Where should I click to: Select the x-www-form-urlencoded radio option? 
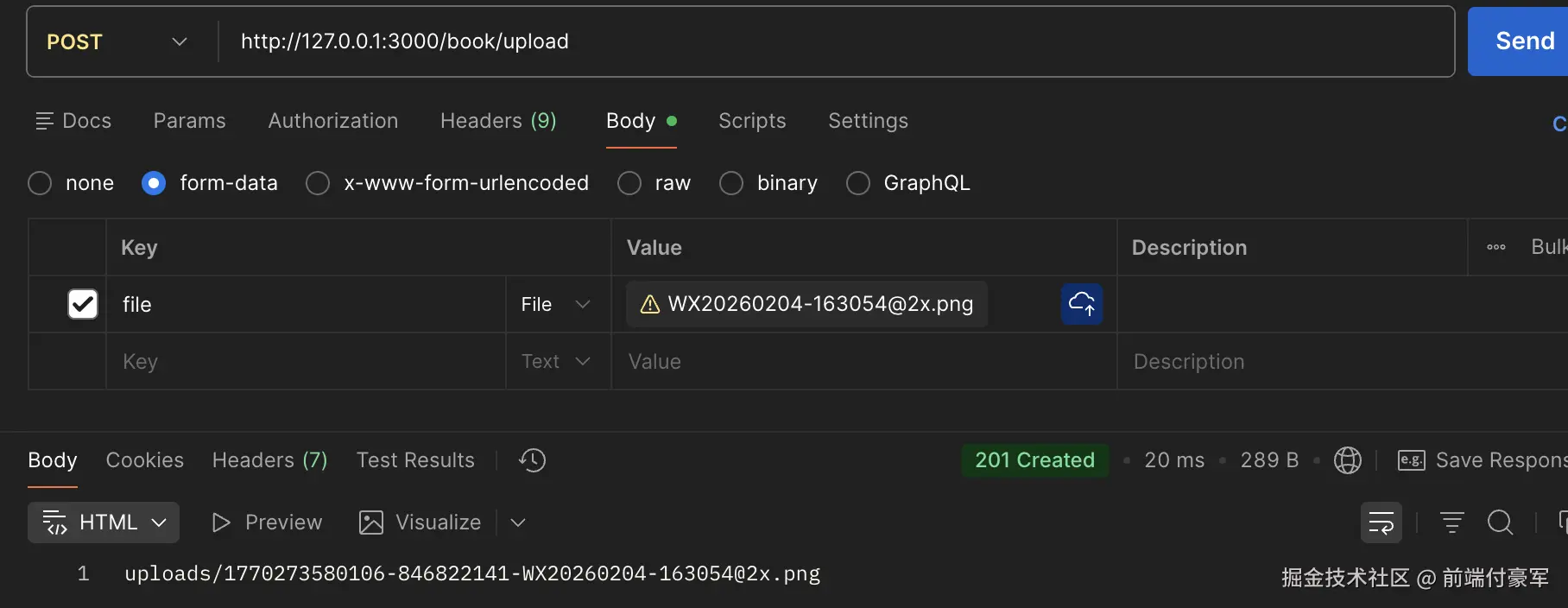(x=318, y=183)
